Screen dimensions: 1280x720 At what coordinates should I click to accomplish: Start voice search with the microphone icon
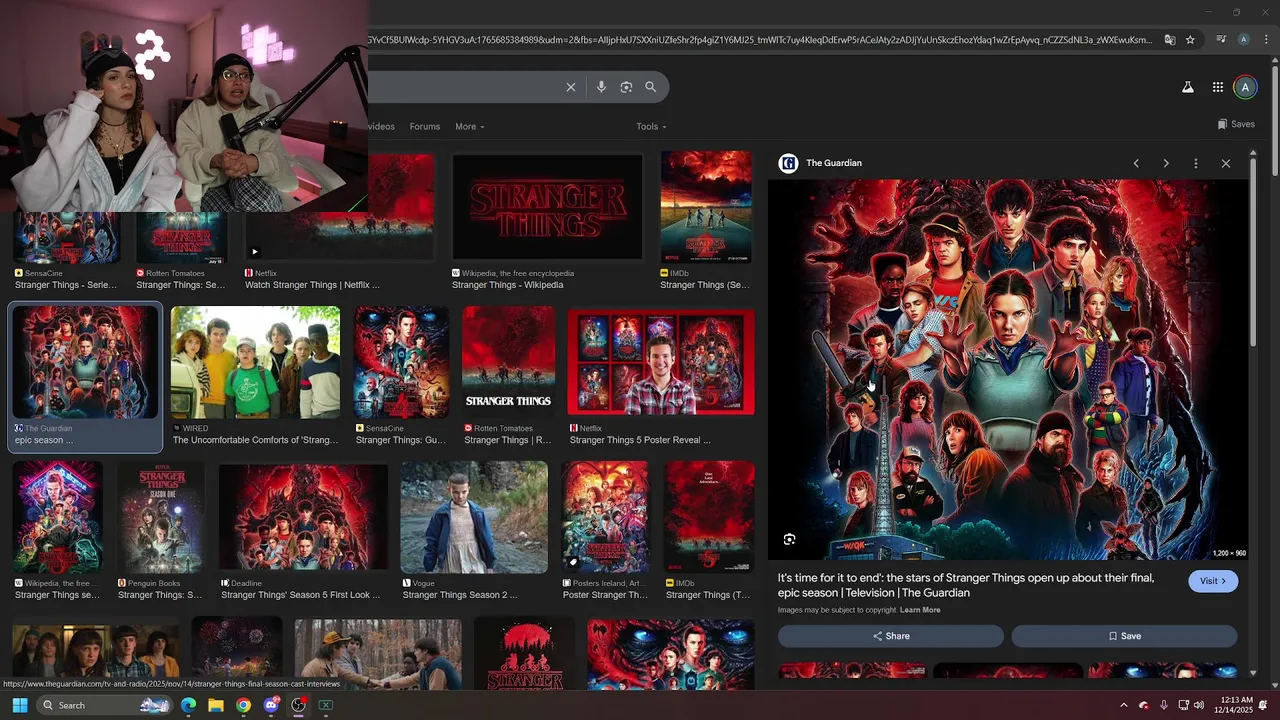tap(601, 87)
